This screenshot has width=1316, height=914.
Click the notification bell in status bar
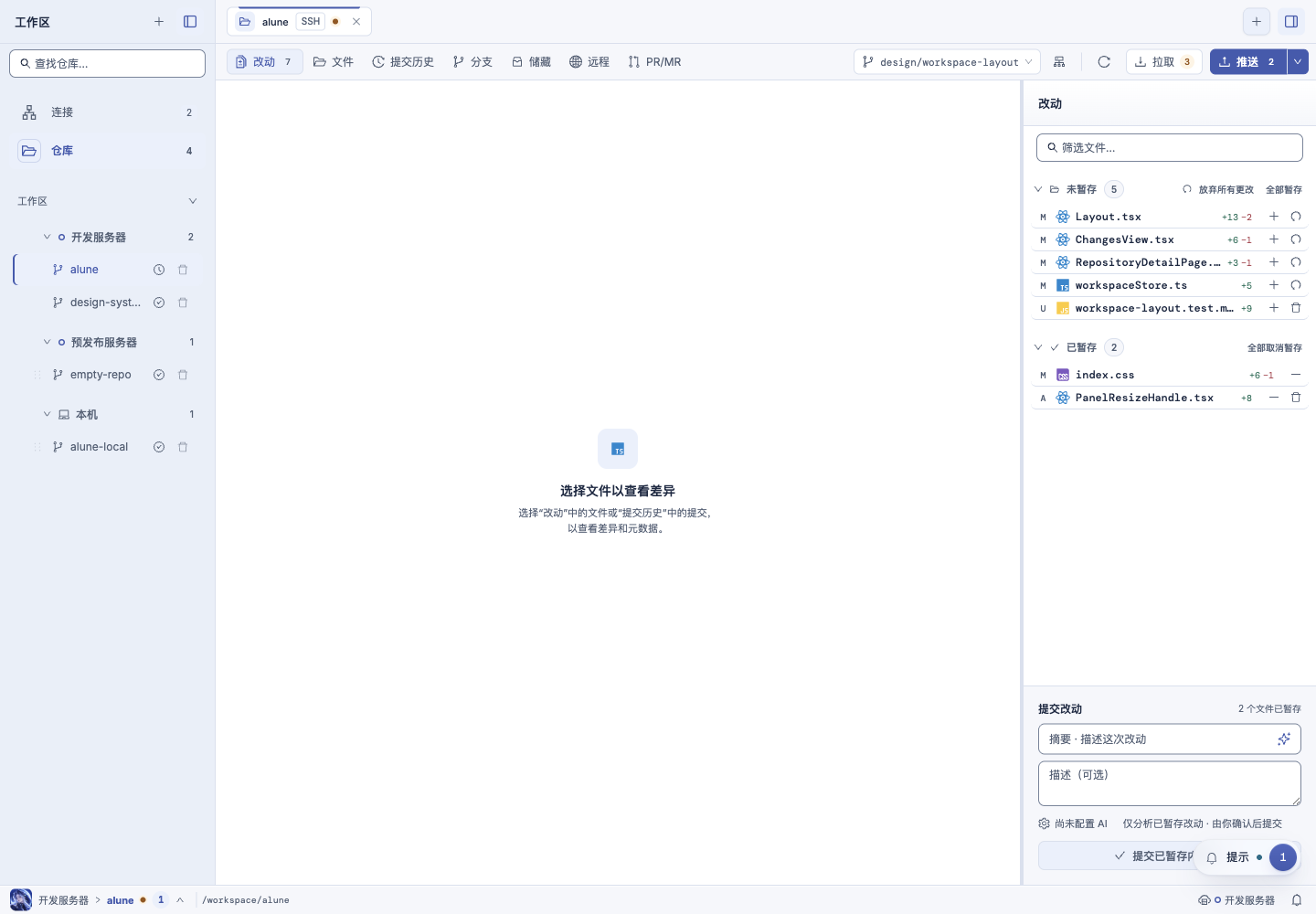[x=1297, y=900]
